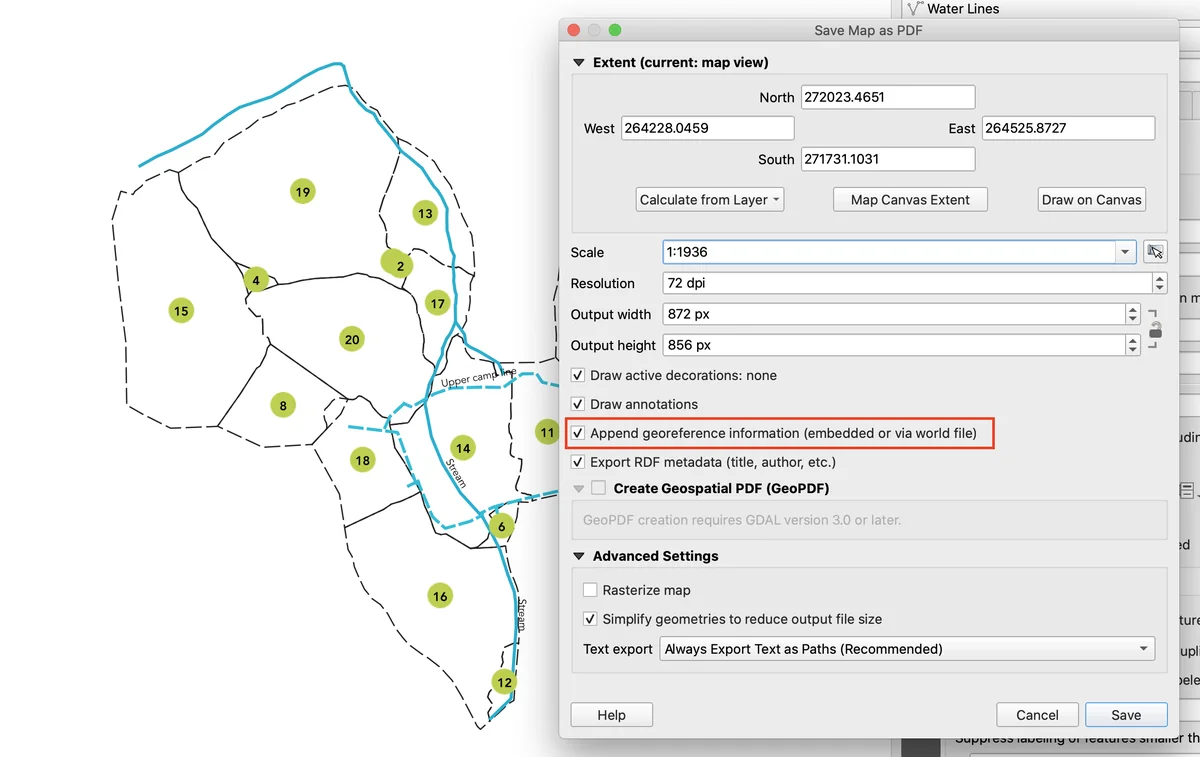
Task: Close the Save Map as PDF dialog
Action: (x=573, y=30)
